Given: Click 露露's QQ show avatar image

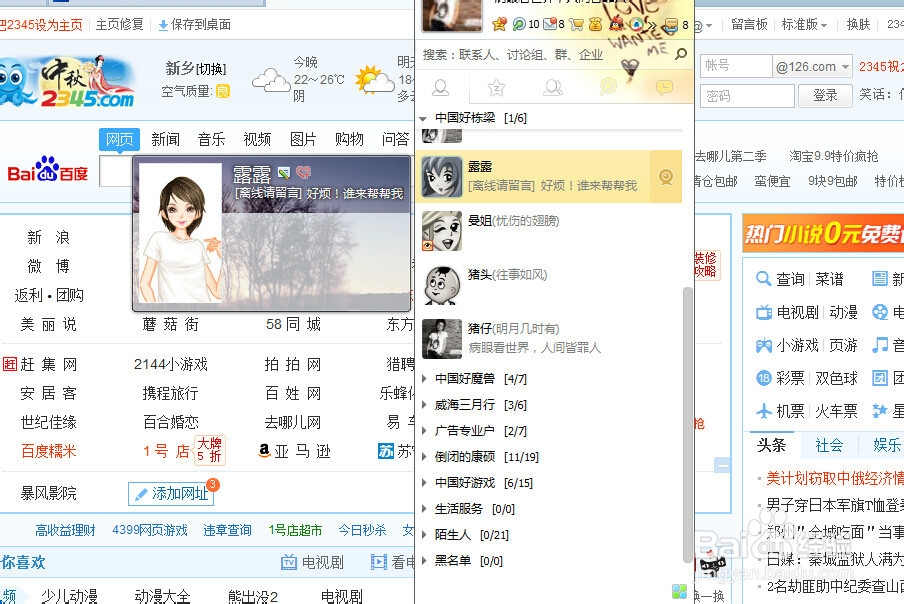Looking at the screenshot, I should point(180,233).
